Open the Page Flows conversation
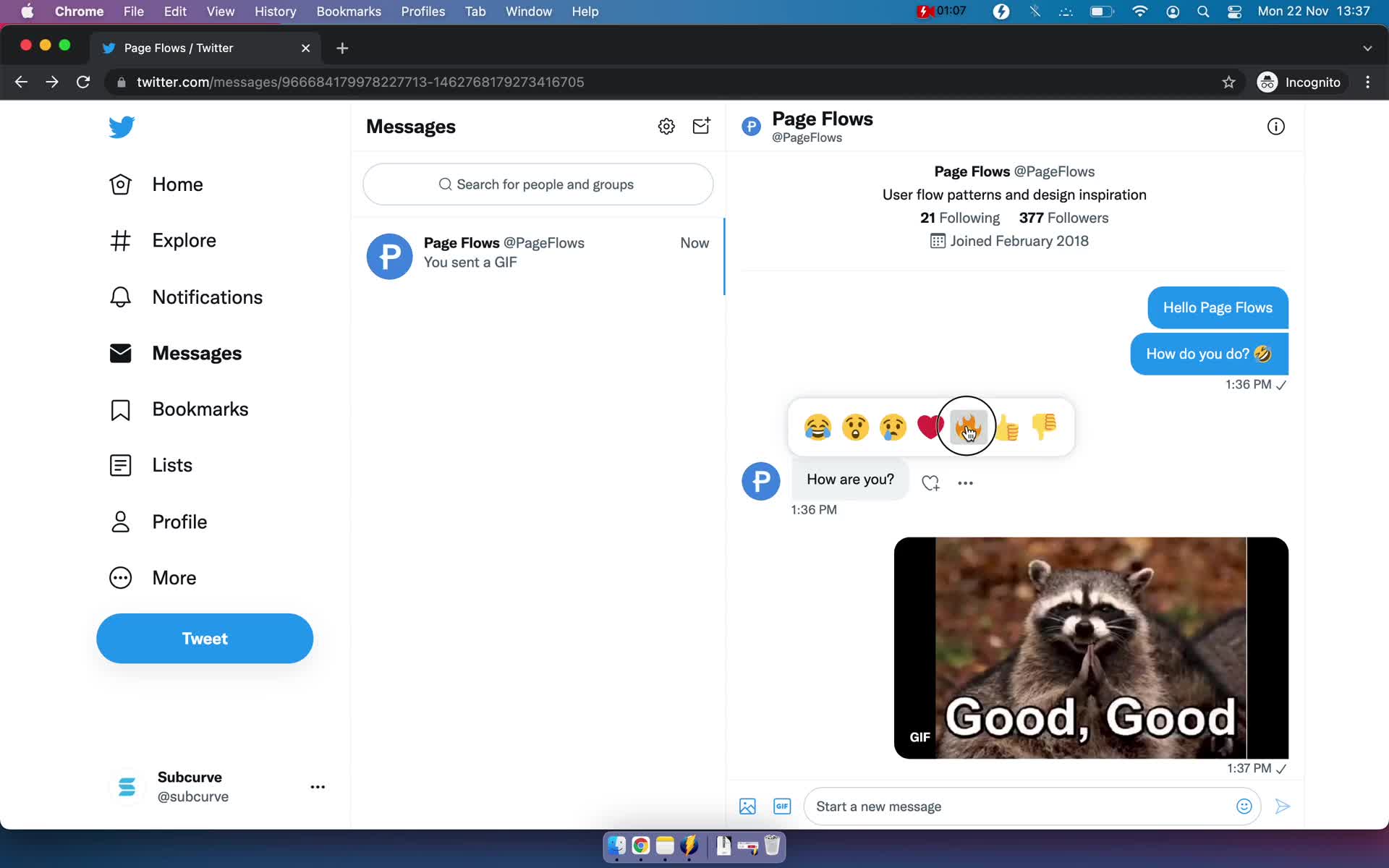Screen dimensions: 1389x868 coord(538,255)
